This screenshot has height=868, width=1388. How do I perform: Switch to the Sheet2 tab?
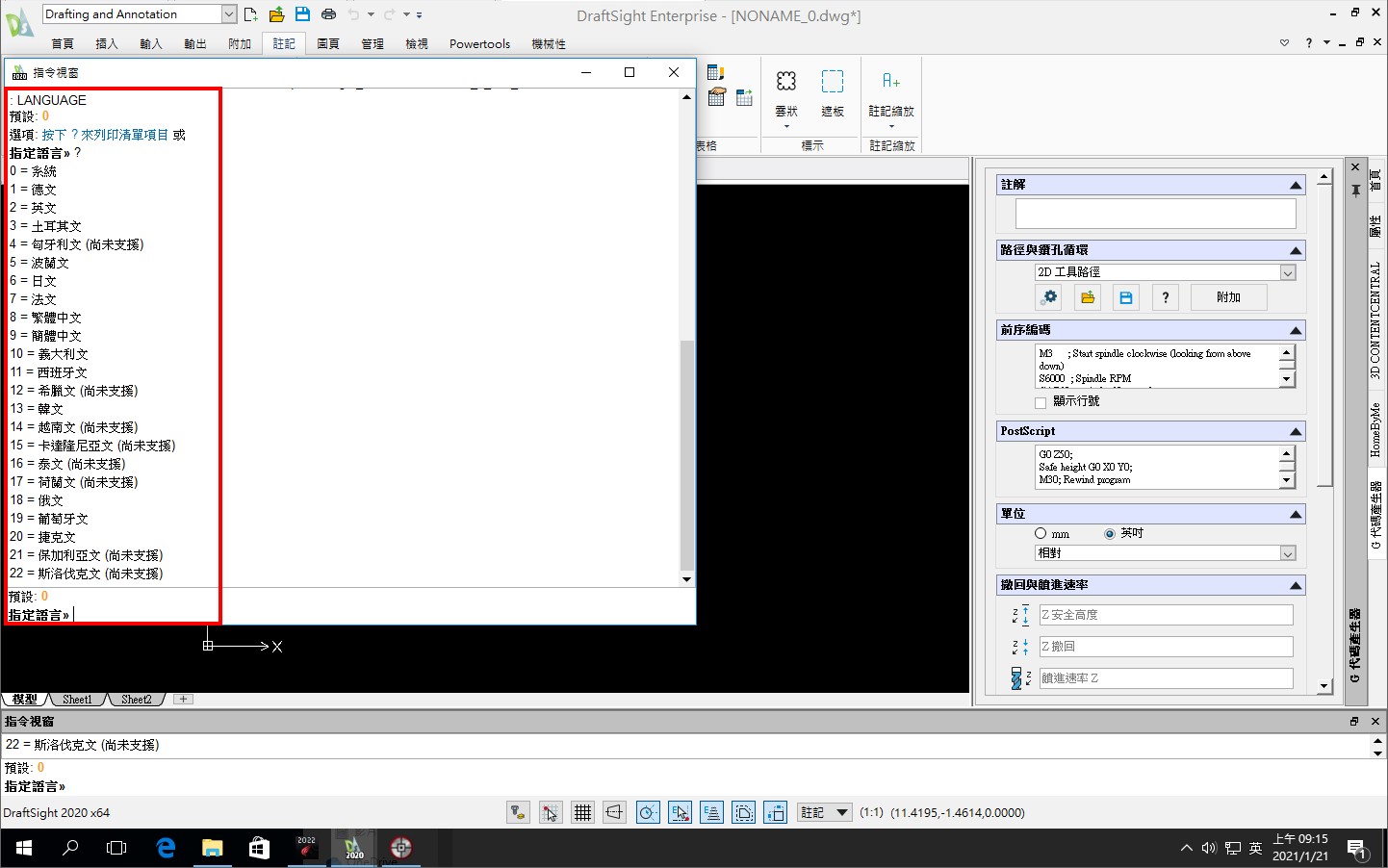tap(136, 700)
